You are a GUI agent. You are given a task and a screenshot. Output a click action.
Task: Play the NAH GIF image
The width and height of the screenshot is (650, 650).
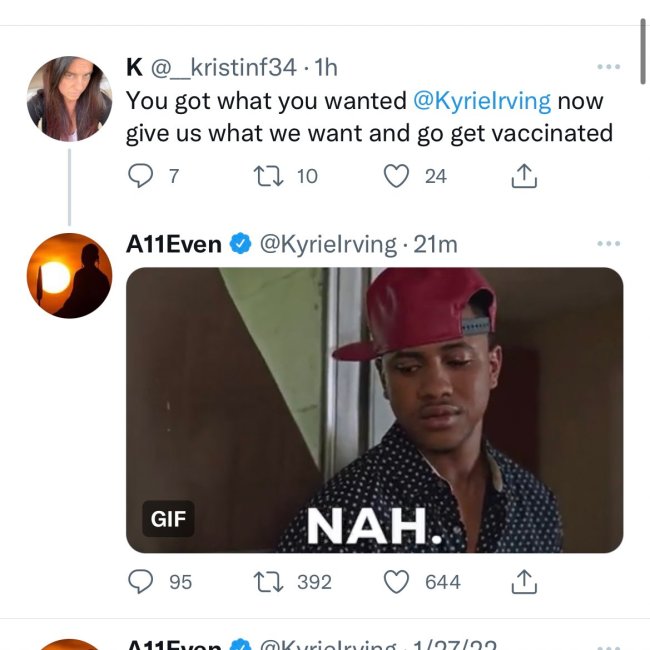374,409
